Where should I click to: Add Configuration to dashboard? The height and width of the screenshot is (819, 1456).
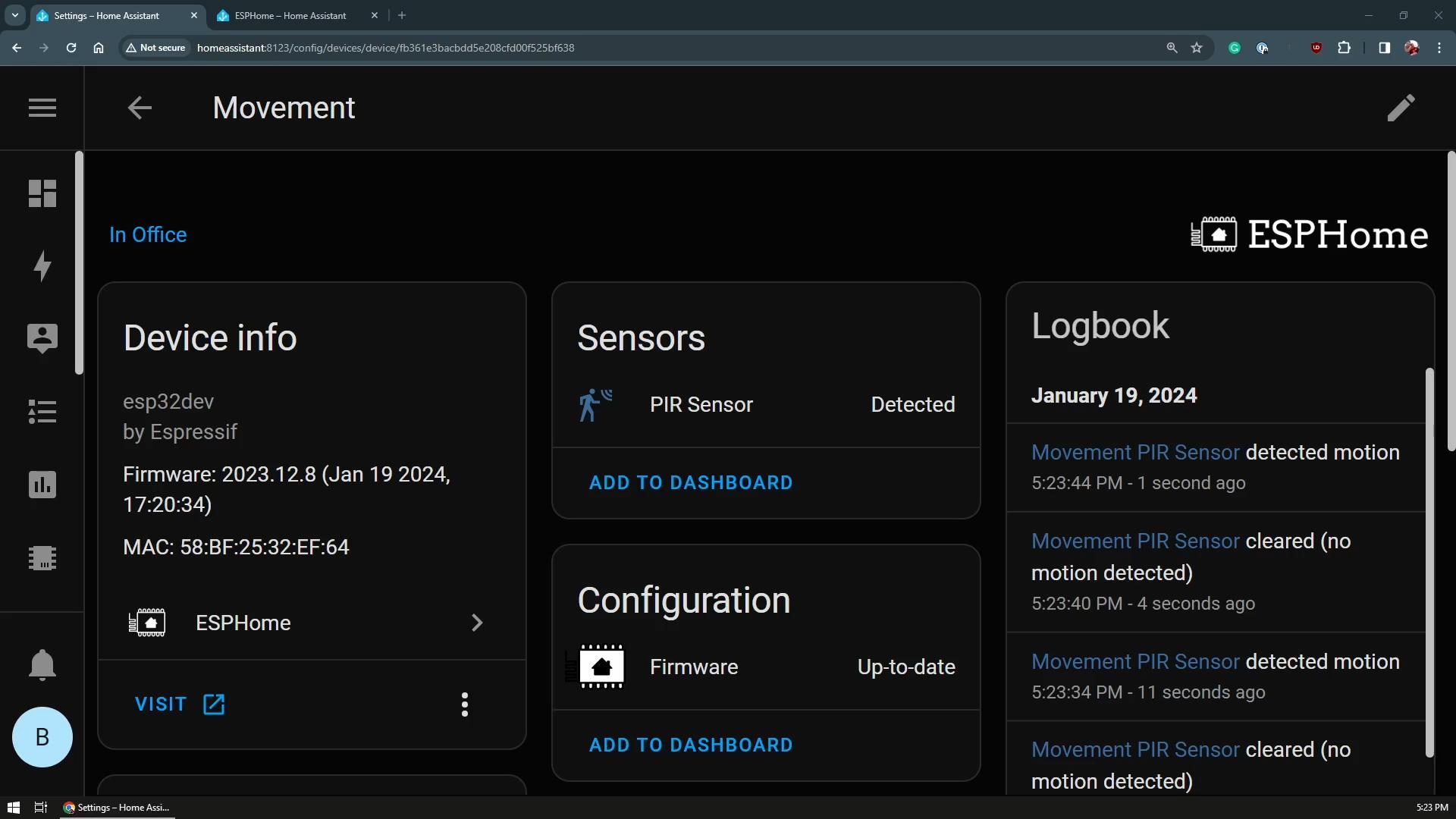pos(691,745)
